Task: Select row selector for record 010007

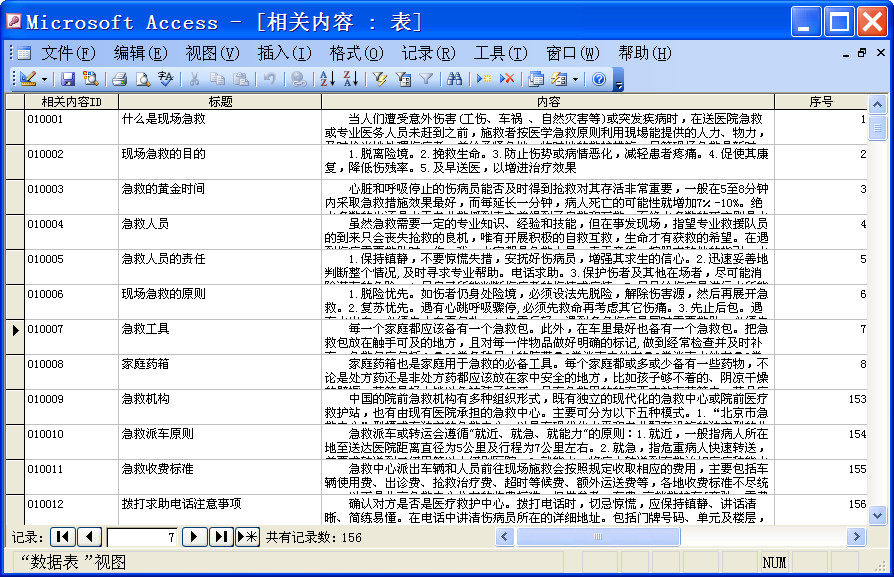Action: pyautogui.click(x=15, y=336)
